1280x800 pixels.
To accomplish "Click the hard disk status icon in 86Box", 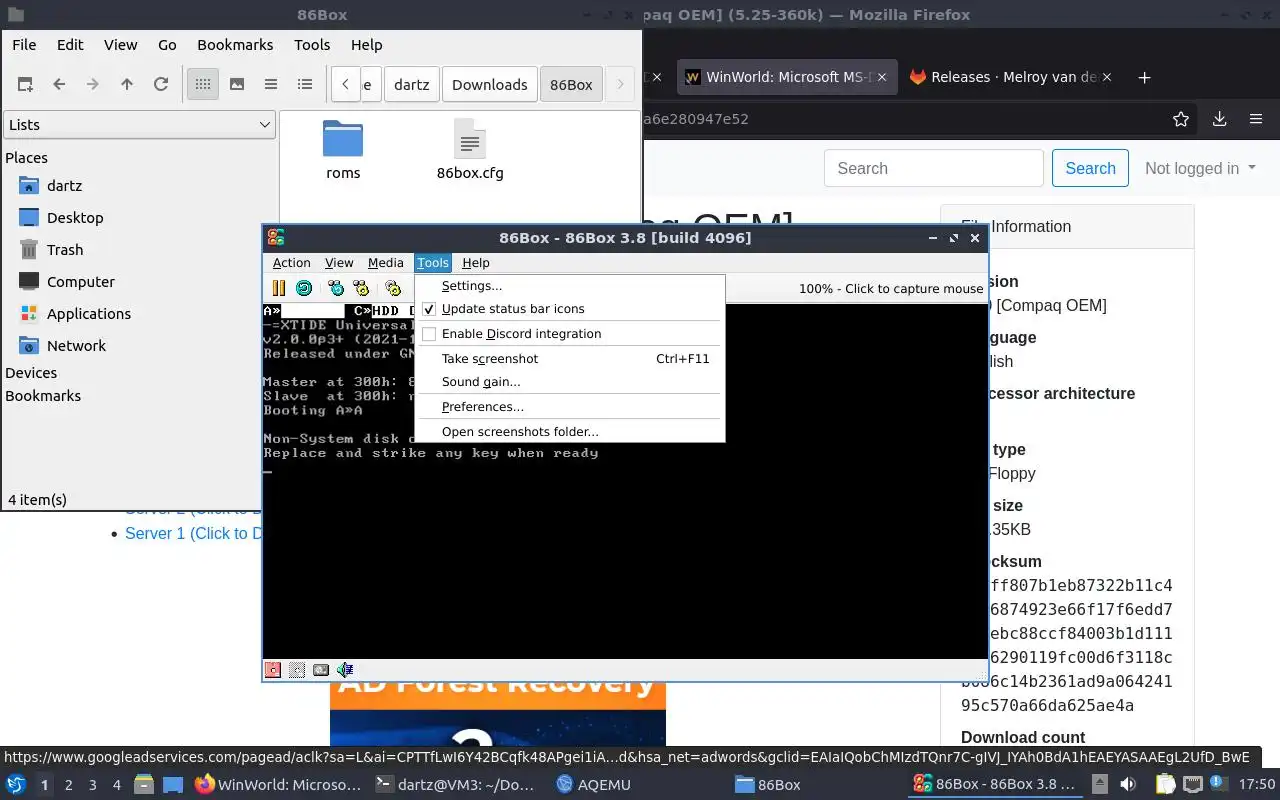I will coord(321,670).
